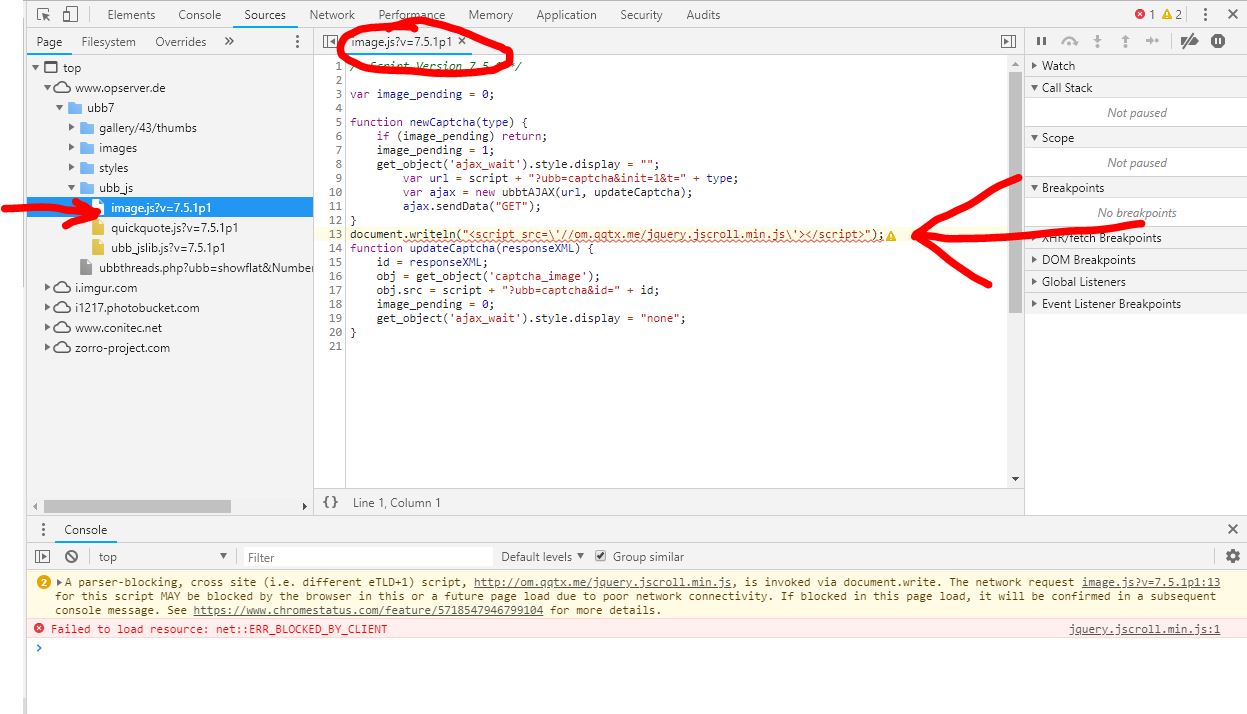The image size is (1247, 714).
Task: Click the console Filter input field
Action: [x=368, y=557]
